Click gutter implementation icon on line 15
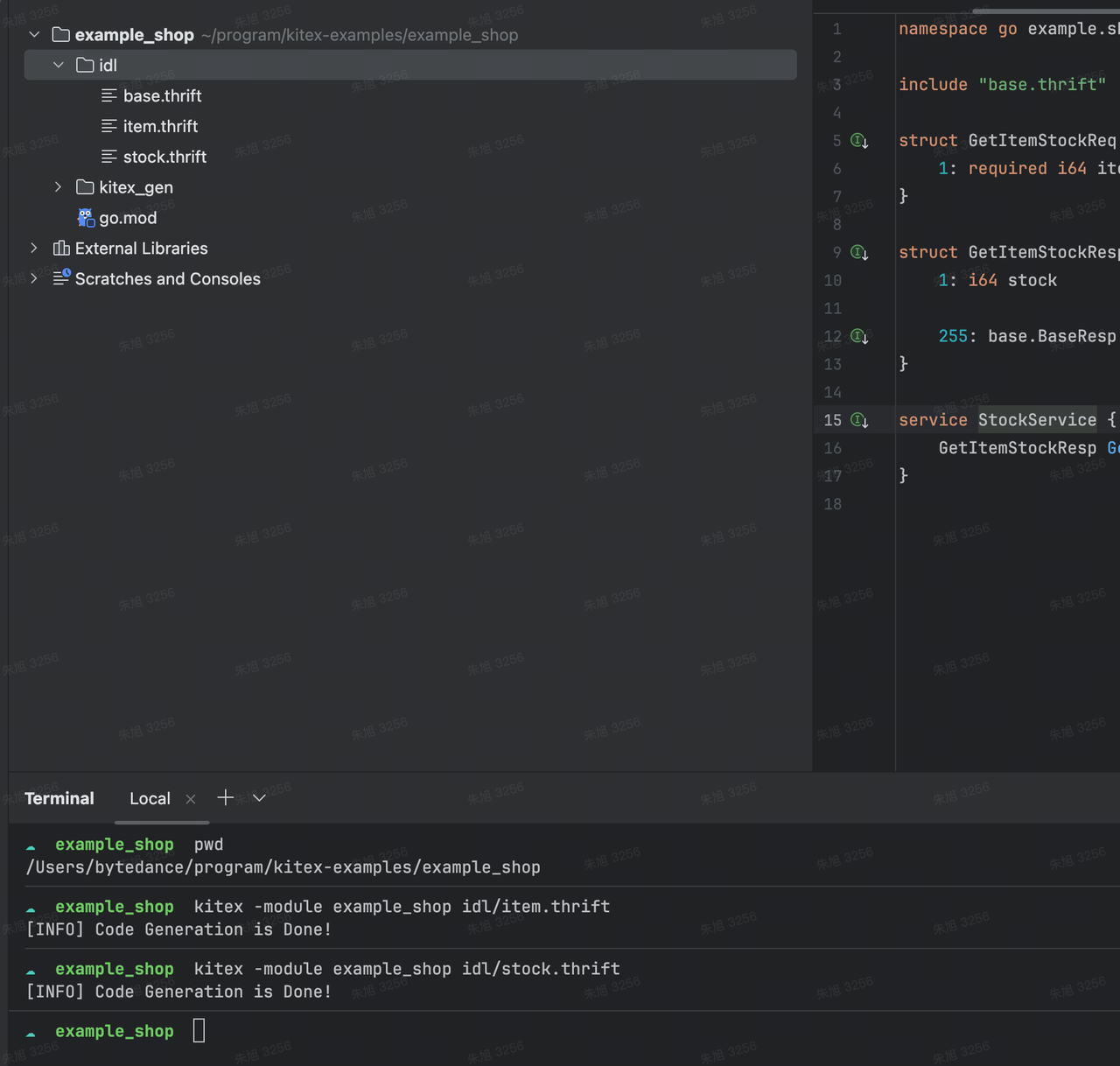Image resolution: width=1120 pixels, height=1066 pixels. pos(860,420)
